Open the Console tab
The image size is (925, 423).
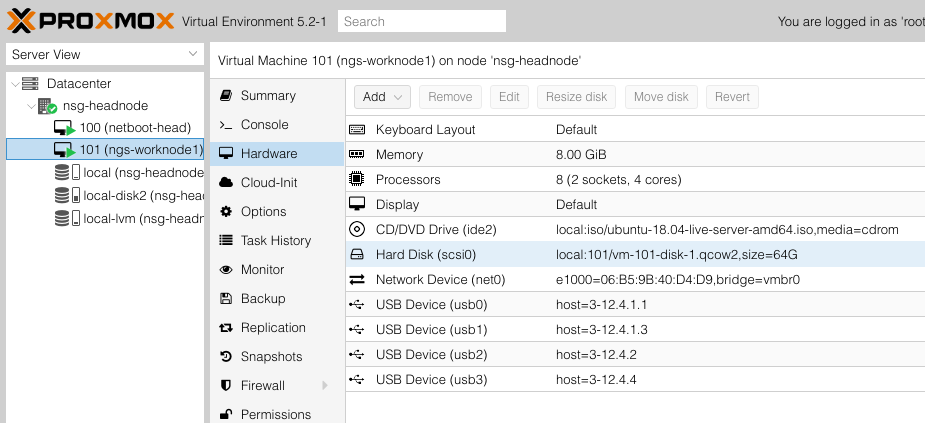click(x=264, y=125)
